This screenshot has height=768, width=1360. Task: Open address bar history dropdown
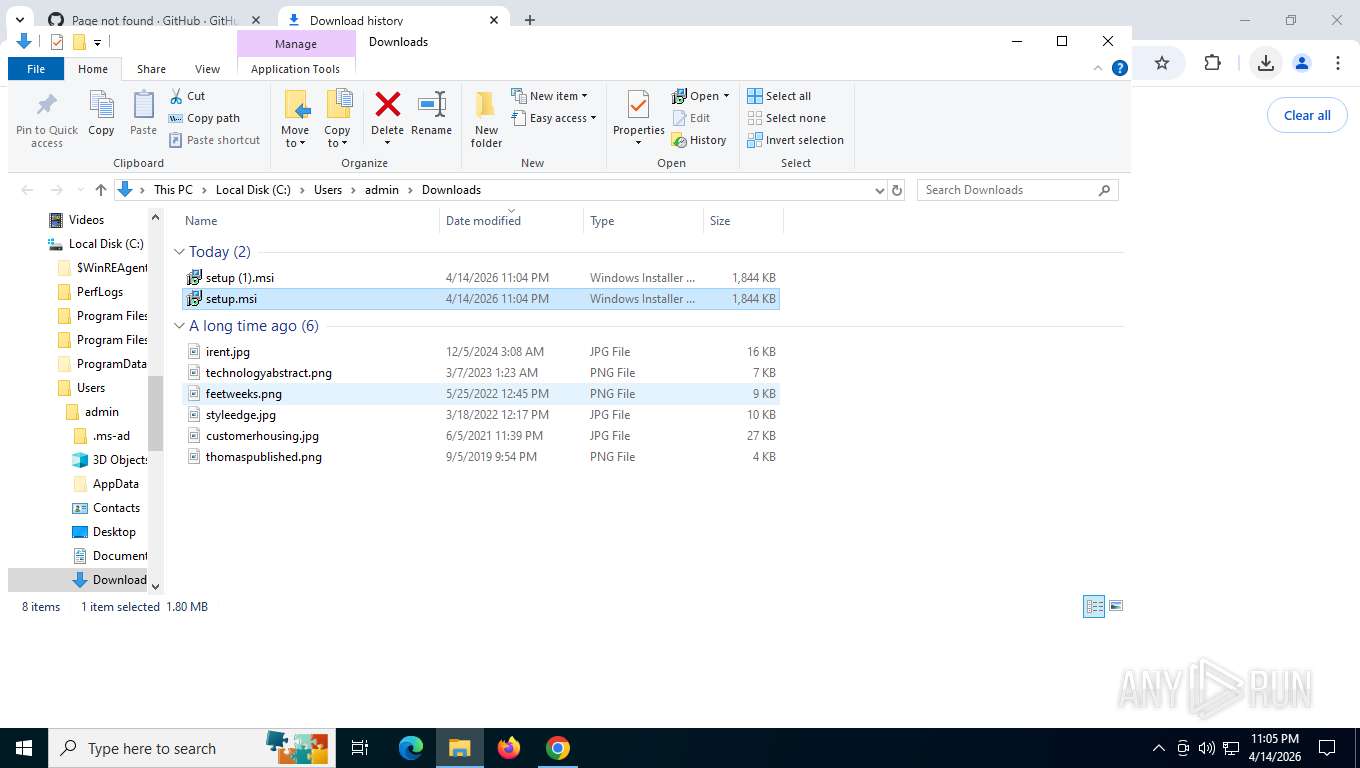pyautogui.click(x=879, y=190)
